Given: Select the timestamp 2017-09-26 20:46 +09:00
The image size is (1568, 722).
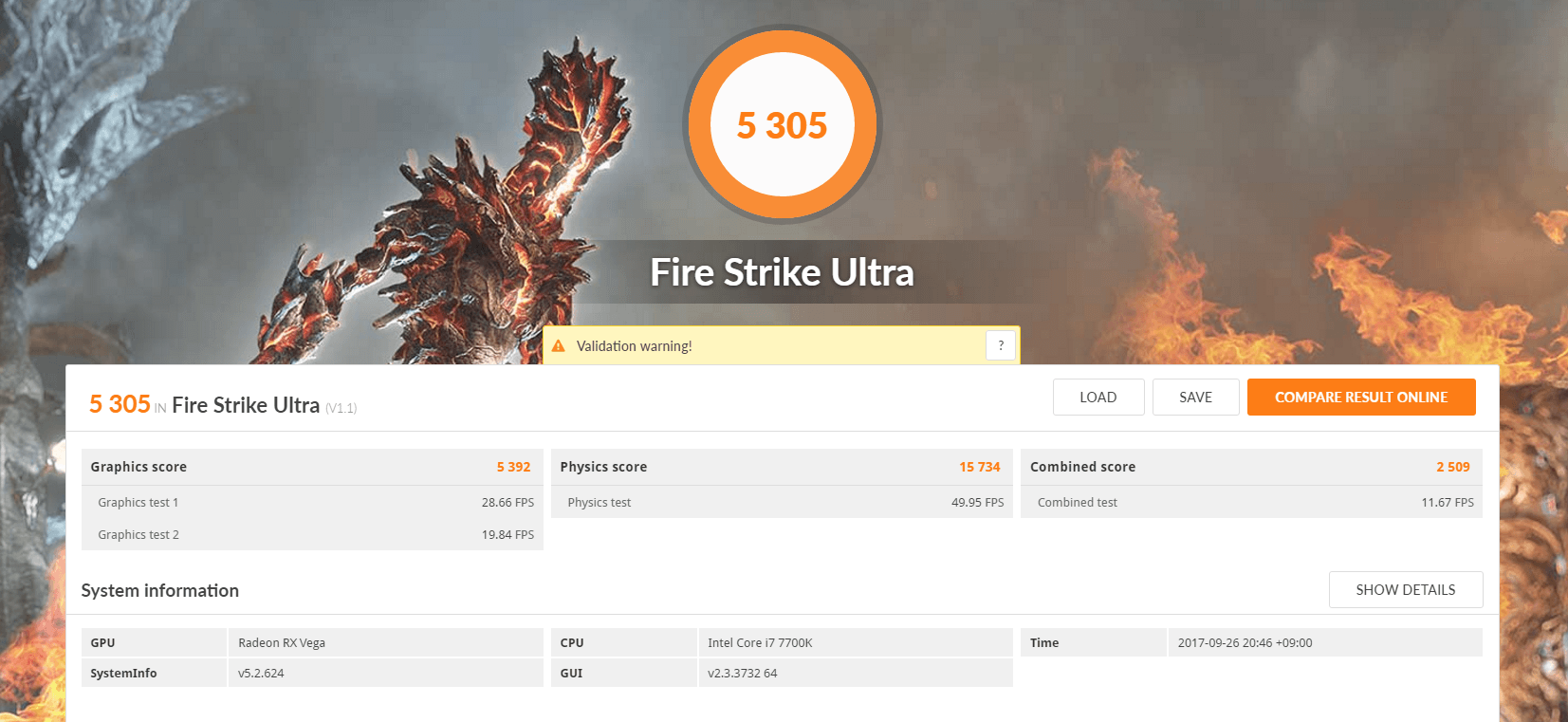Looking at the screenshot, I should click(1245, 642).
